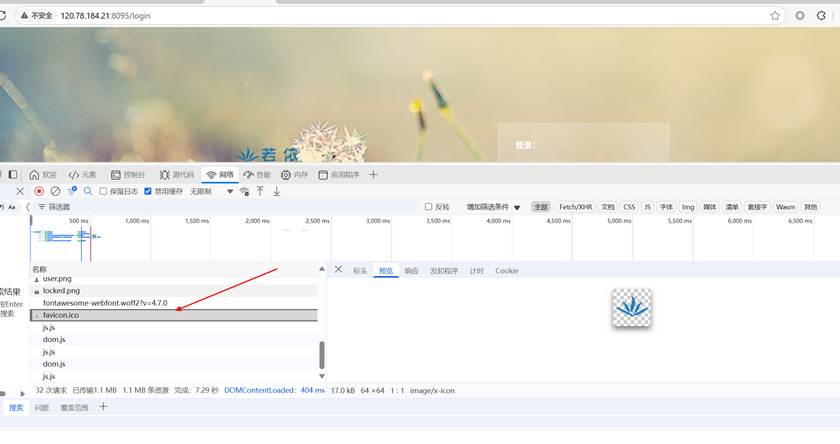This screenshot has width=840, height=444.
Task: Filter requests by 清单 manifest
Action: point(732,207)
